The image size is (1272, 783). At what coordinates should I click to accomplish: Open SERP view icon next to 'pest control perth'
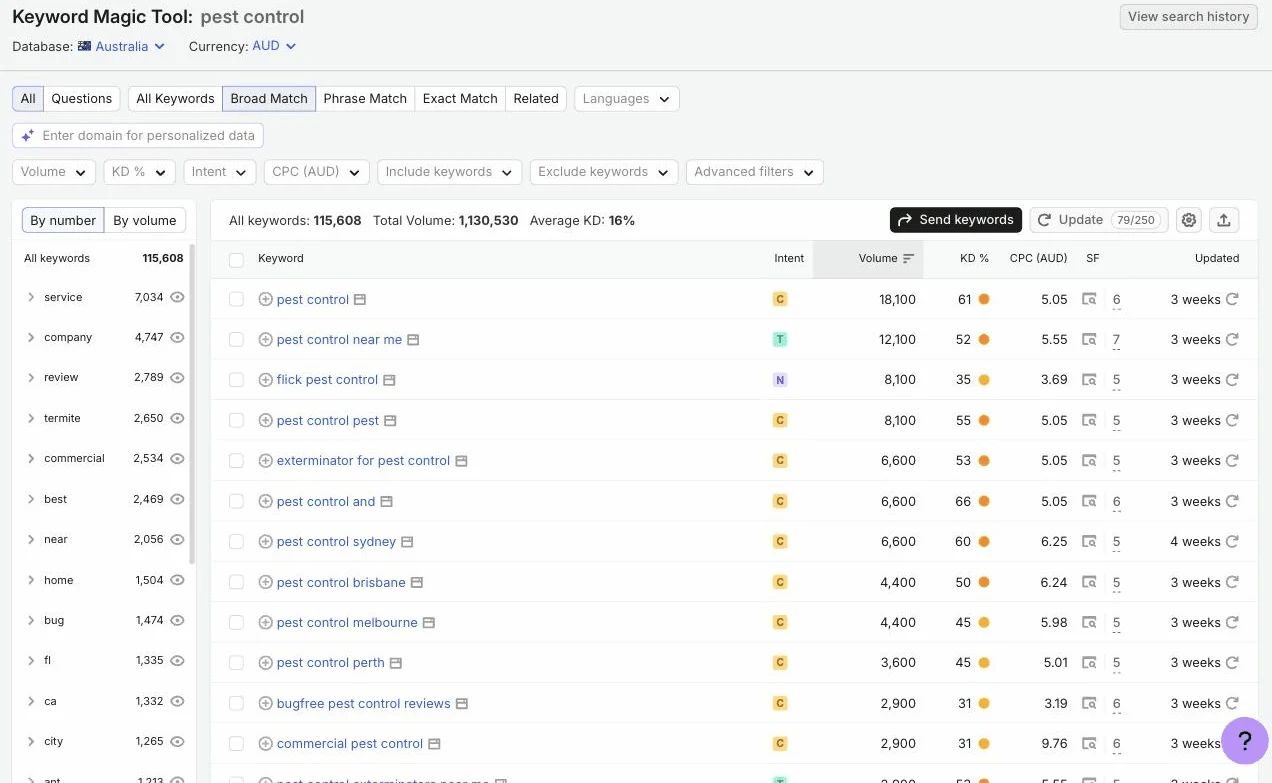point(395,663)
